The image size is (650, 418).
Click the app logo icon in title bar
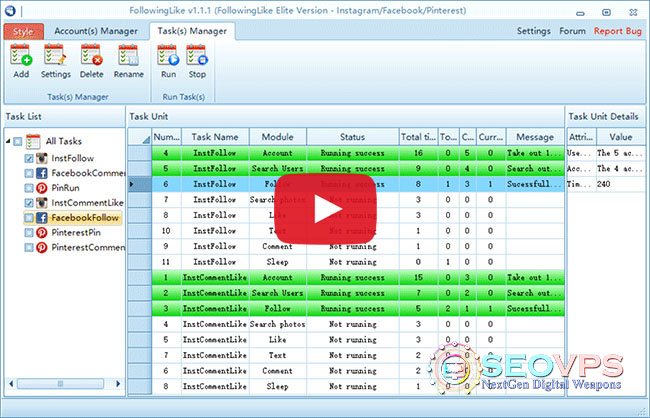(10, 11)
